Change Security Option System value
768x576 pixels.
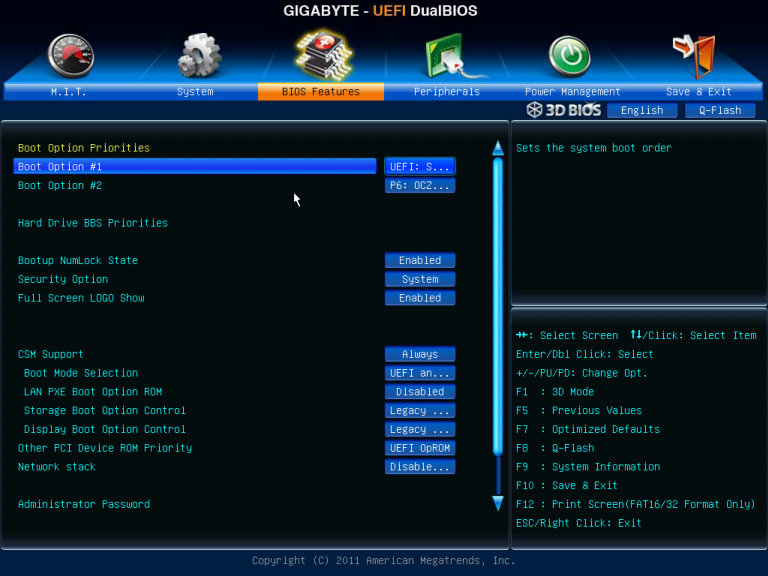pos(420,279)
